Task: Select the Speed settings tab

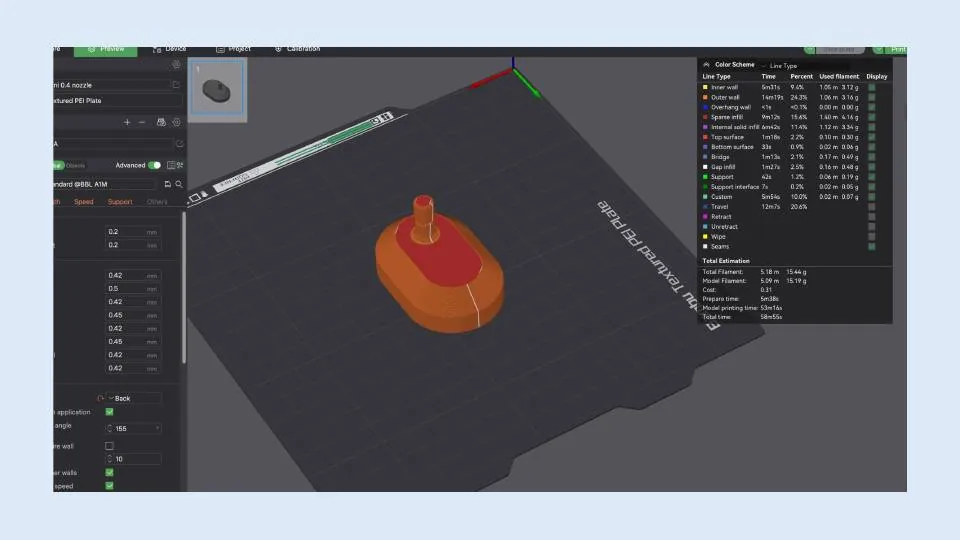Action: (x=84, y=202)
